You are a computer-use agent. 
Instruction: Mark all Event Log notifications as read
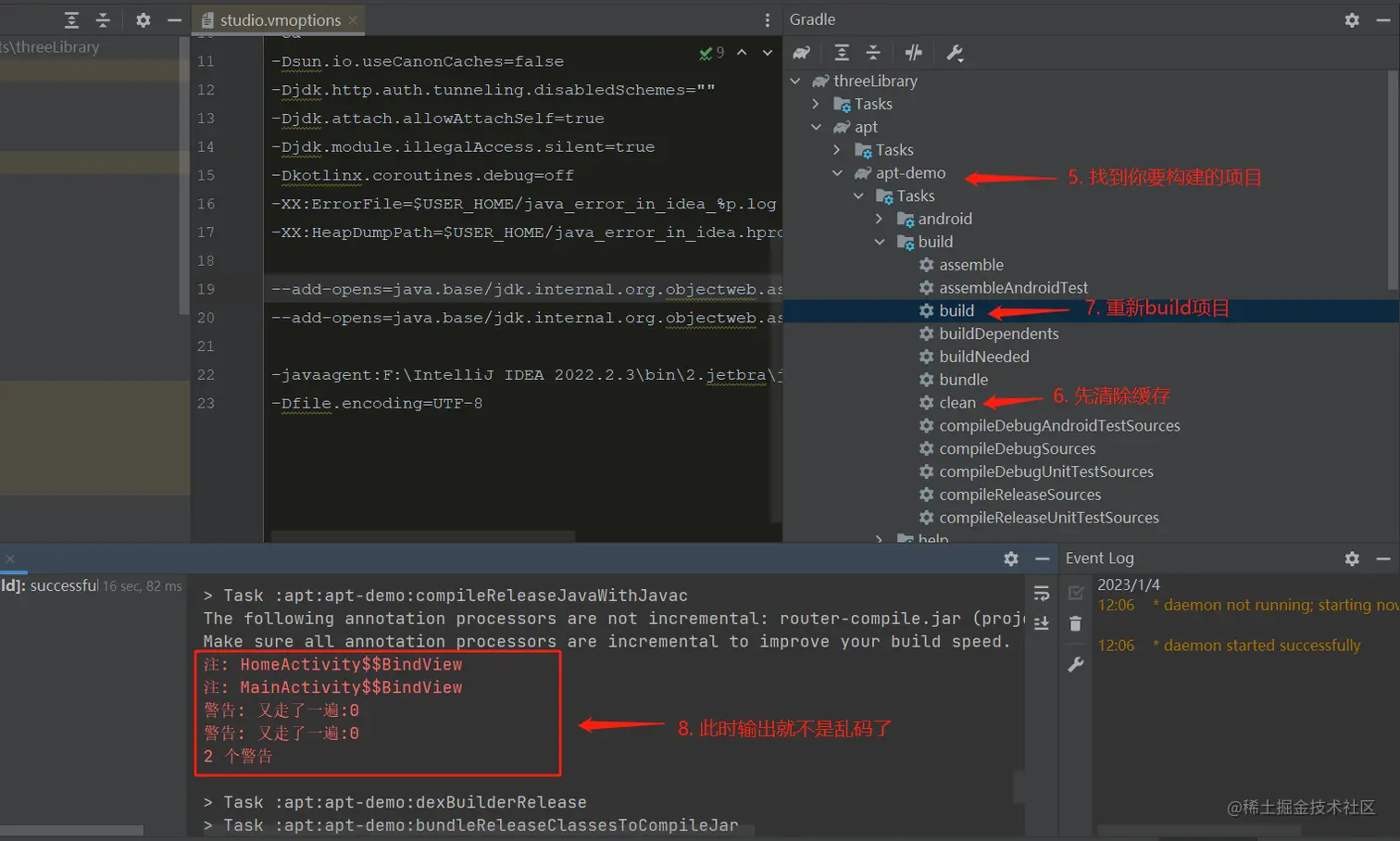(x=1076, y=593)
